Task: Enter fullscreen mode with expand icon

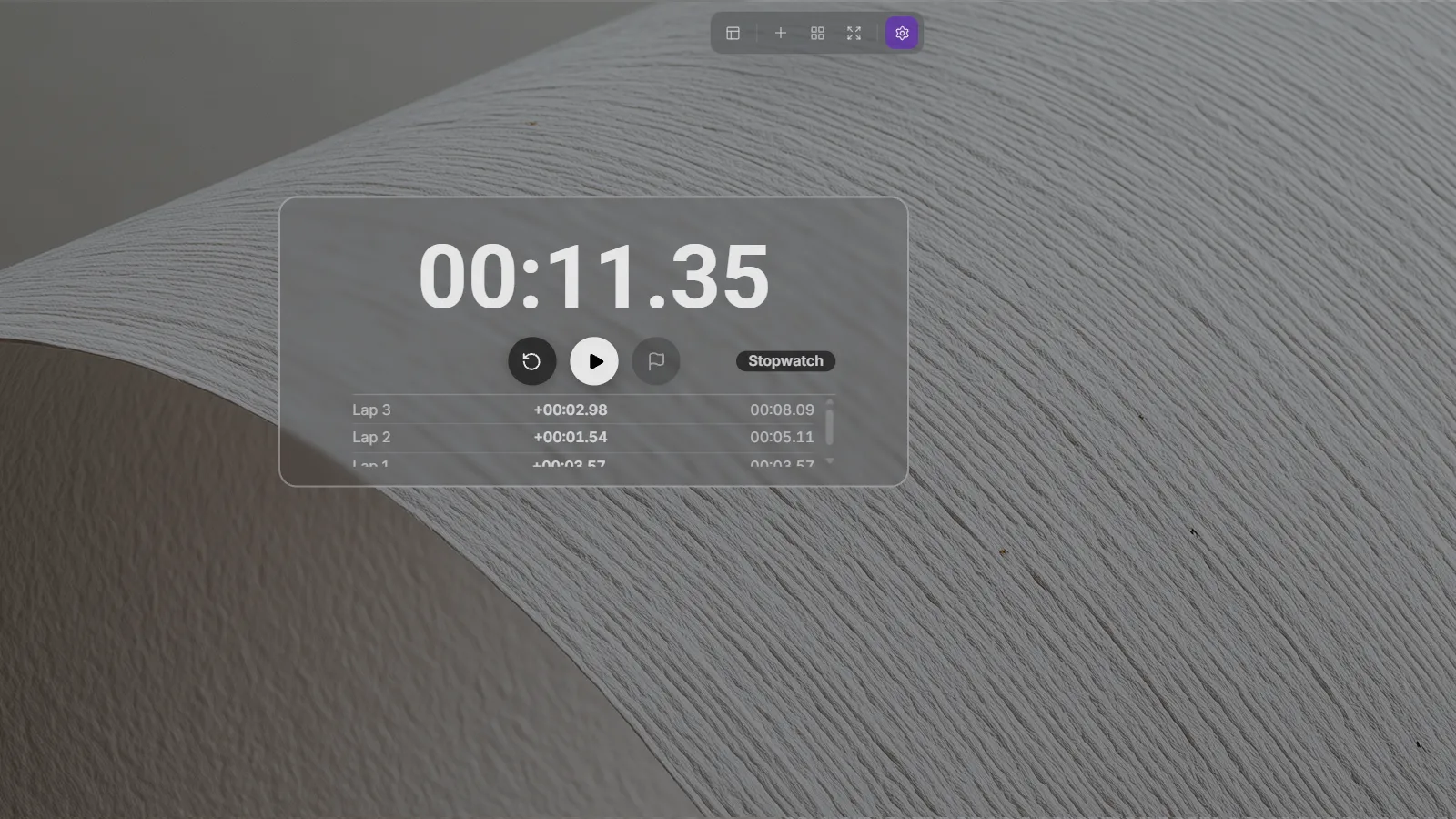Action: pyautogui.click(x=854, y=34)
